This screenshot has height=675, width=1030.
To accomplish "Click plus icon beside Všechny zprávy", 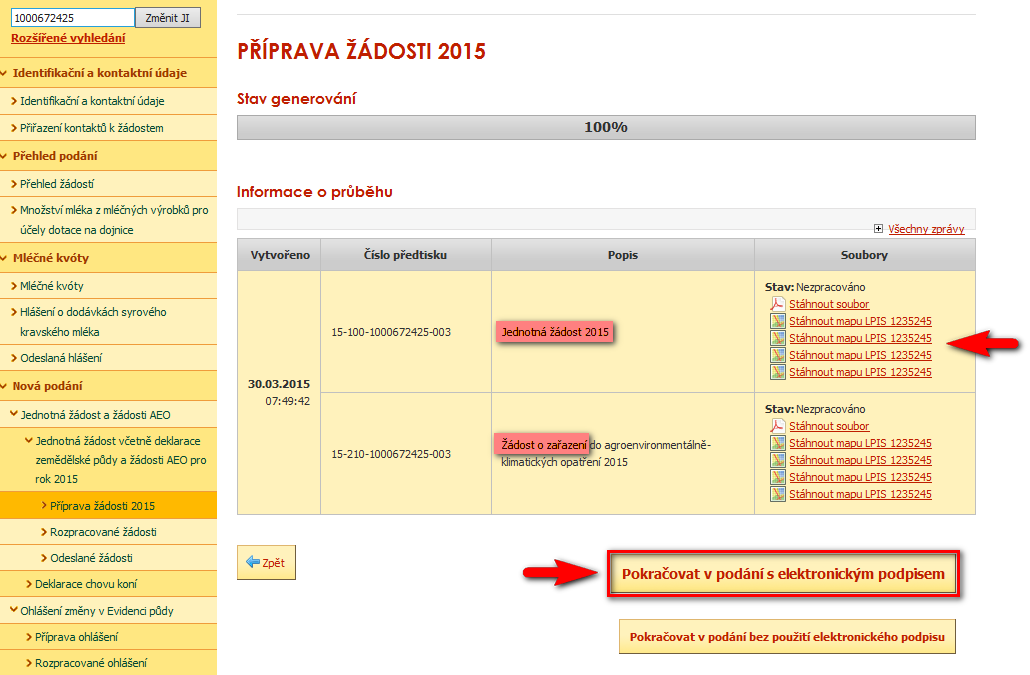I will [x=878, y=229].
